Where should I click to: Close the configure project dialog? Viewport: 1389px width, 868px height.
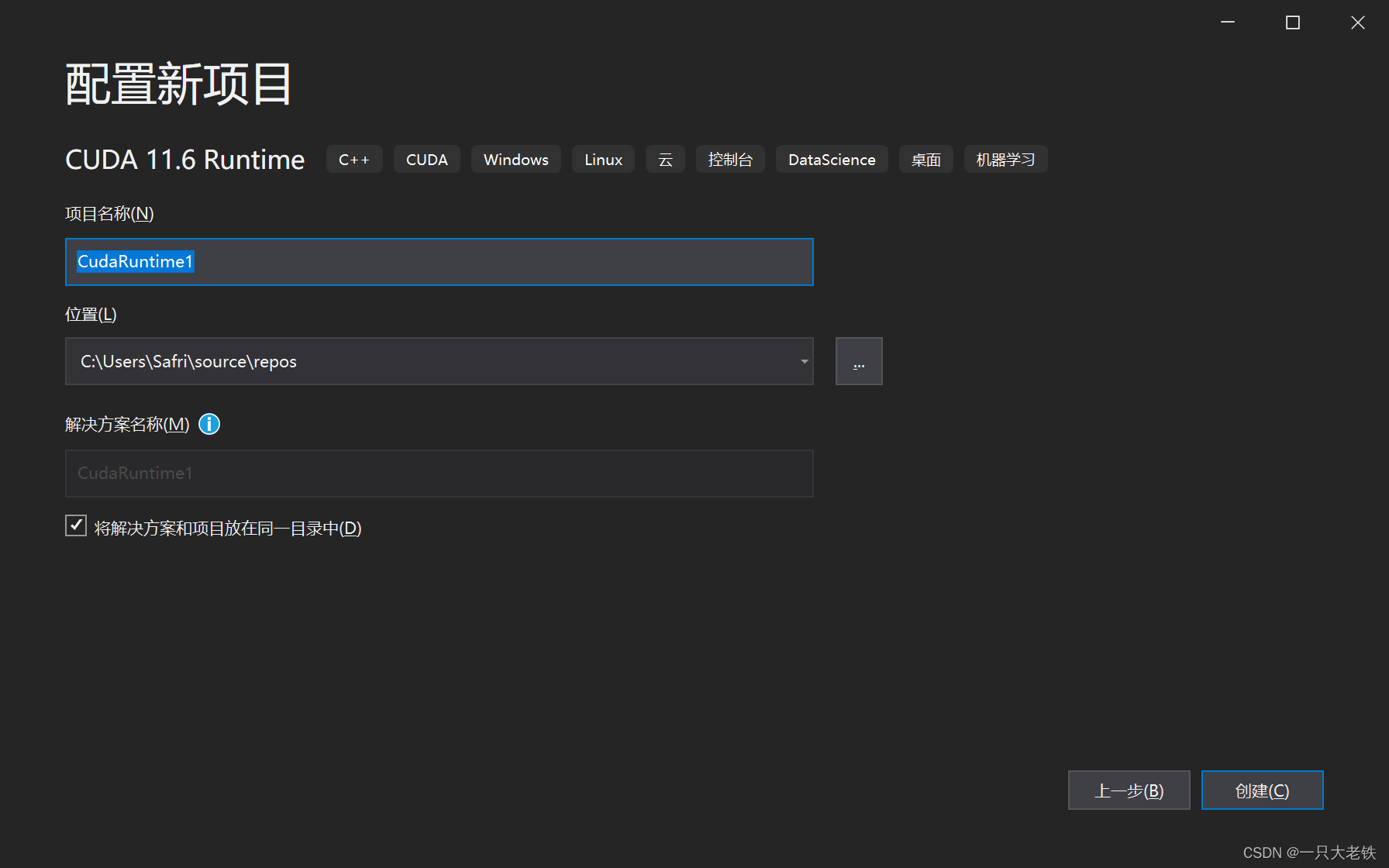pos(1358,22)
